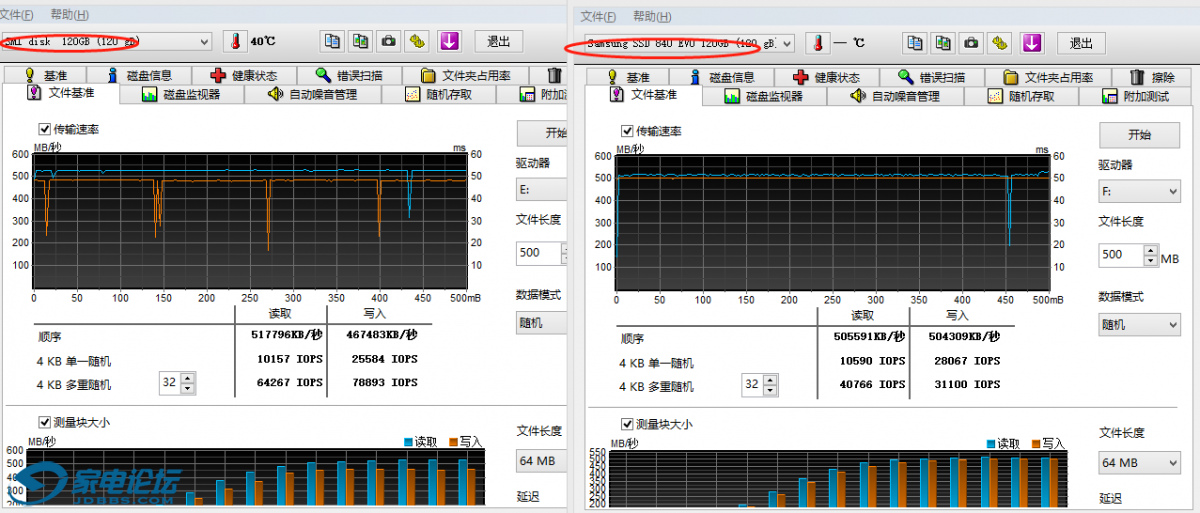The height and width of the screenshot is (513, 1200).
Task: Click 退出 button in left window
Action: [x=498, y=41]
